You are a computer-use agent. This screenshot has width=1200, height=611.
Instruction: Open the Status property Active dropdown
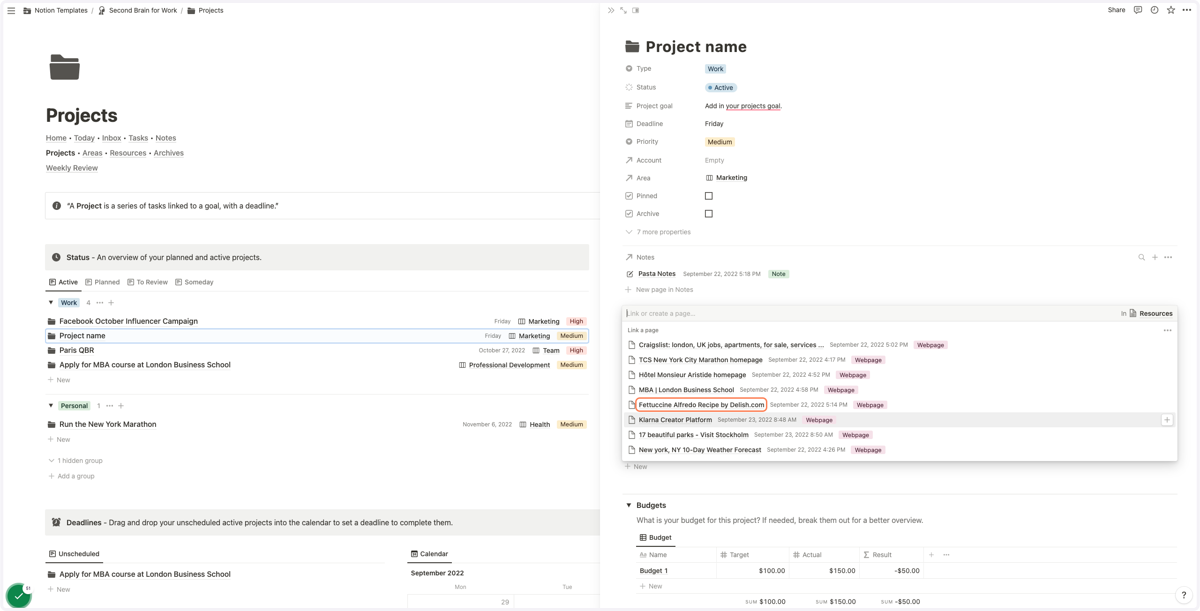(721, 88)
